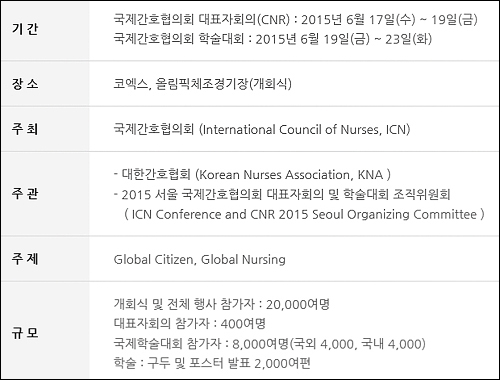
Task: Select the 장소 row label
Action: pos(25,83)
